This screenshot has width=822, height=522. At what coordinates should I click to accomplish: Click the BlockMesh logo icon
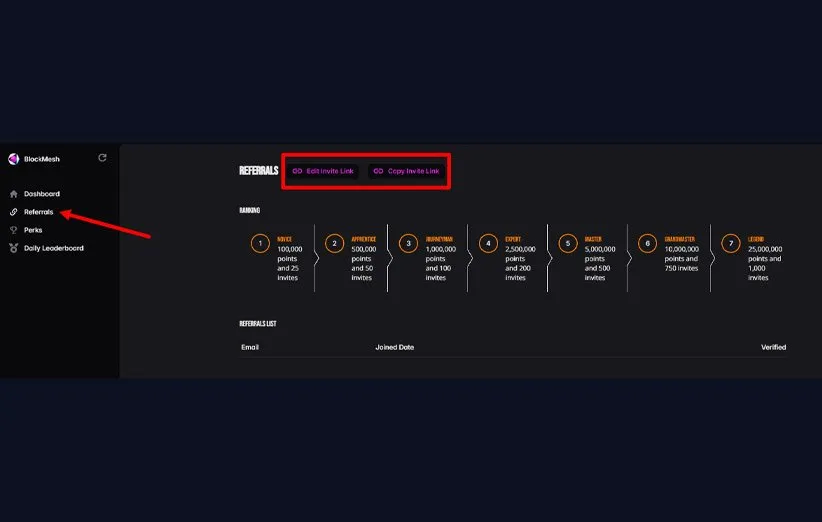pos(13,159)
